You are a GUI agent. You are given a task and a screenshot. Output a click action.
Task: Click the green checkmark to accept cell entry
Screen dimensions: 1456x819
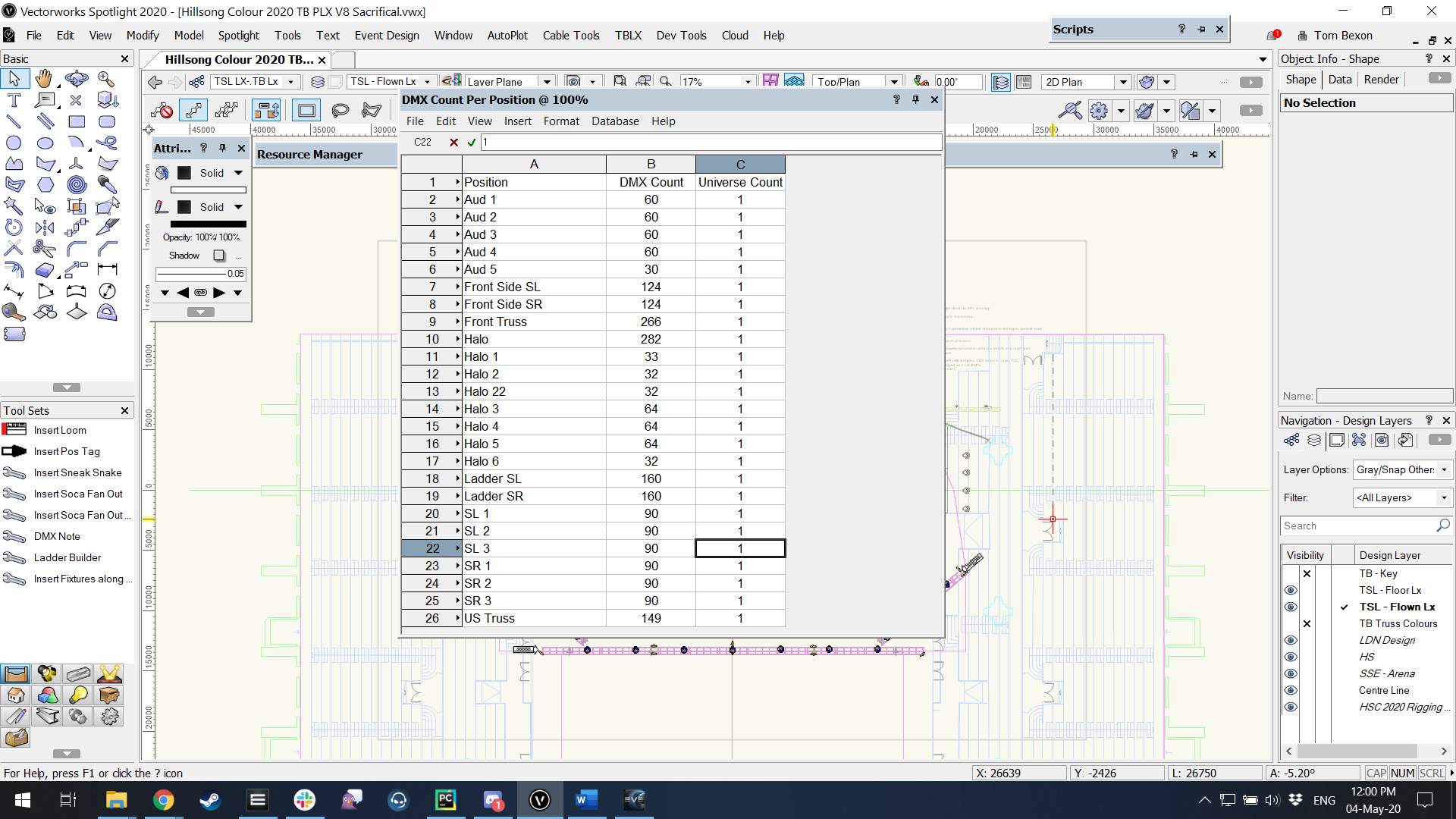tap(472, 142)
